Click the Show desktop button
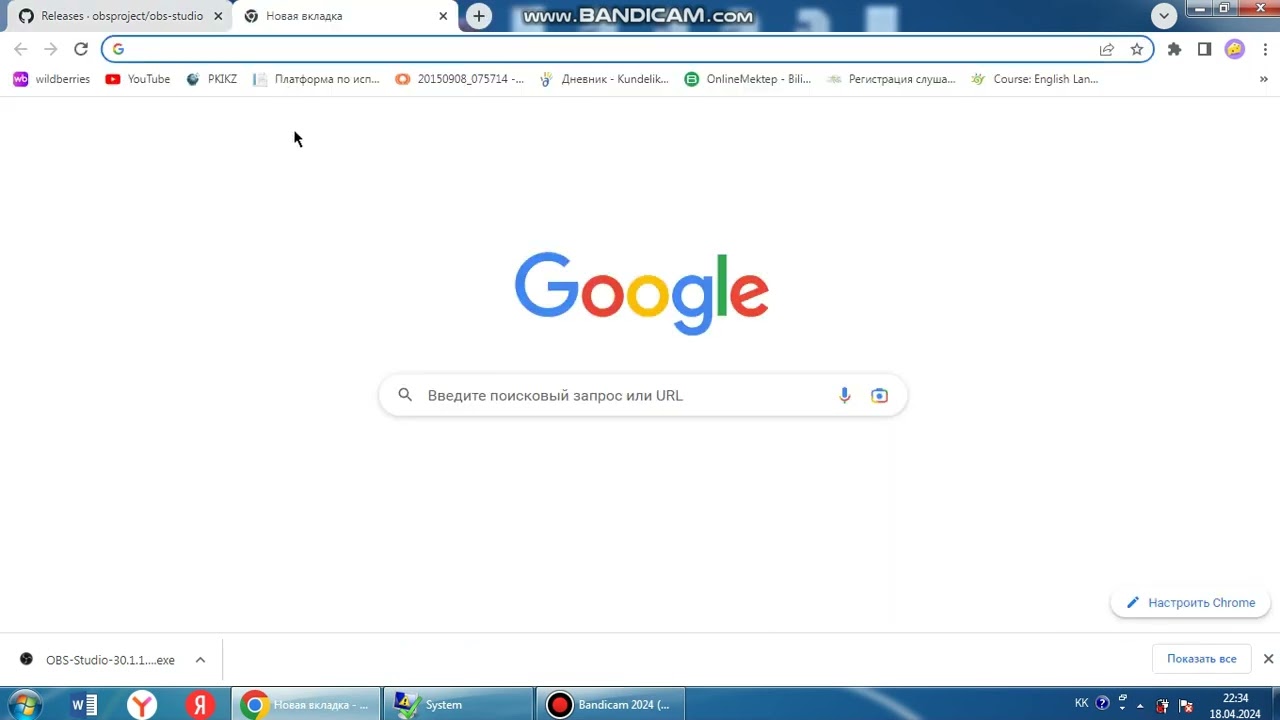The width and height of the screenshot is (1280, 720). [x=1274, y=704]
